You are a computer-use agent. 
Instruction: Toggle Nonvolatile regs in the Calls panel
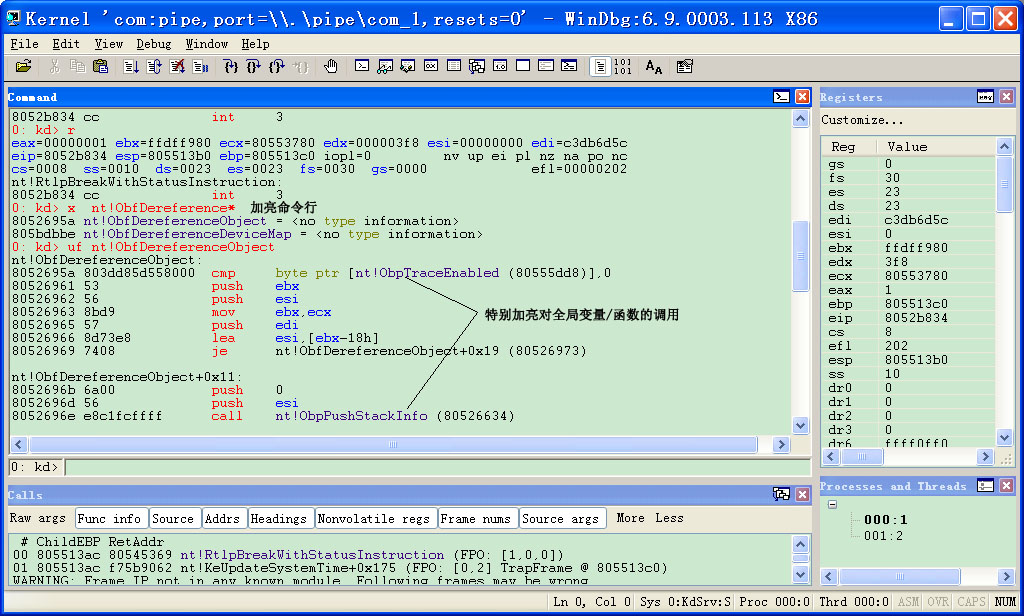point(376,519)
